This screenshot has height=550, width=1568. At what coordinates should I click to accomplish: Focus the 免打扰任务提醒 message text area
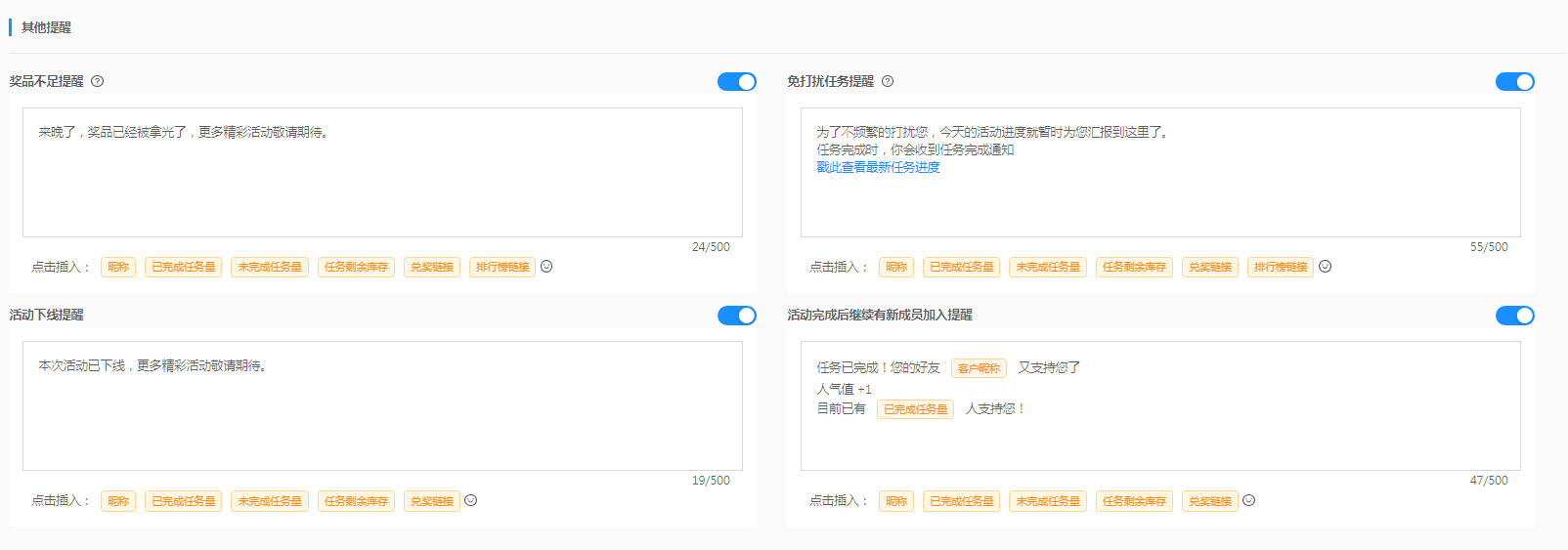click(1160, 172)
